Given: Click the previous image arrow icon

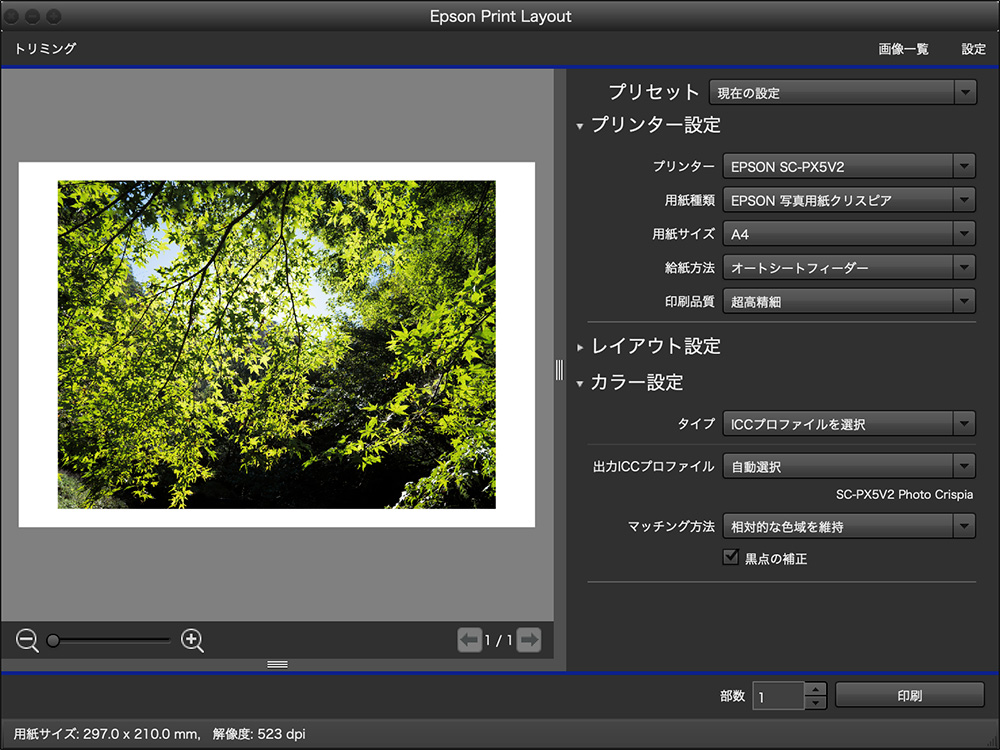Looking at the screenshot, I should (x=470, y=640).
